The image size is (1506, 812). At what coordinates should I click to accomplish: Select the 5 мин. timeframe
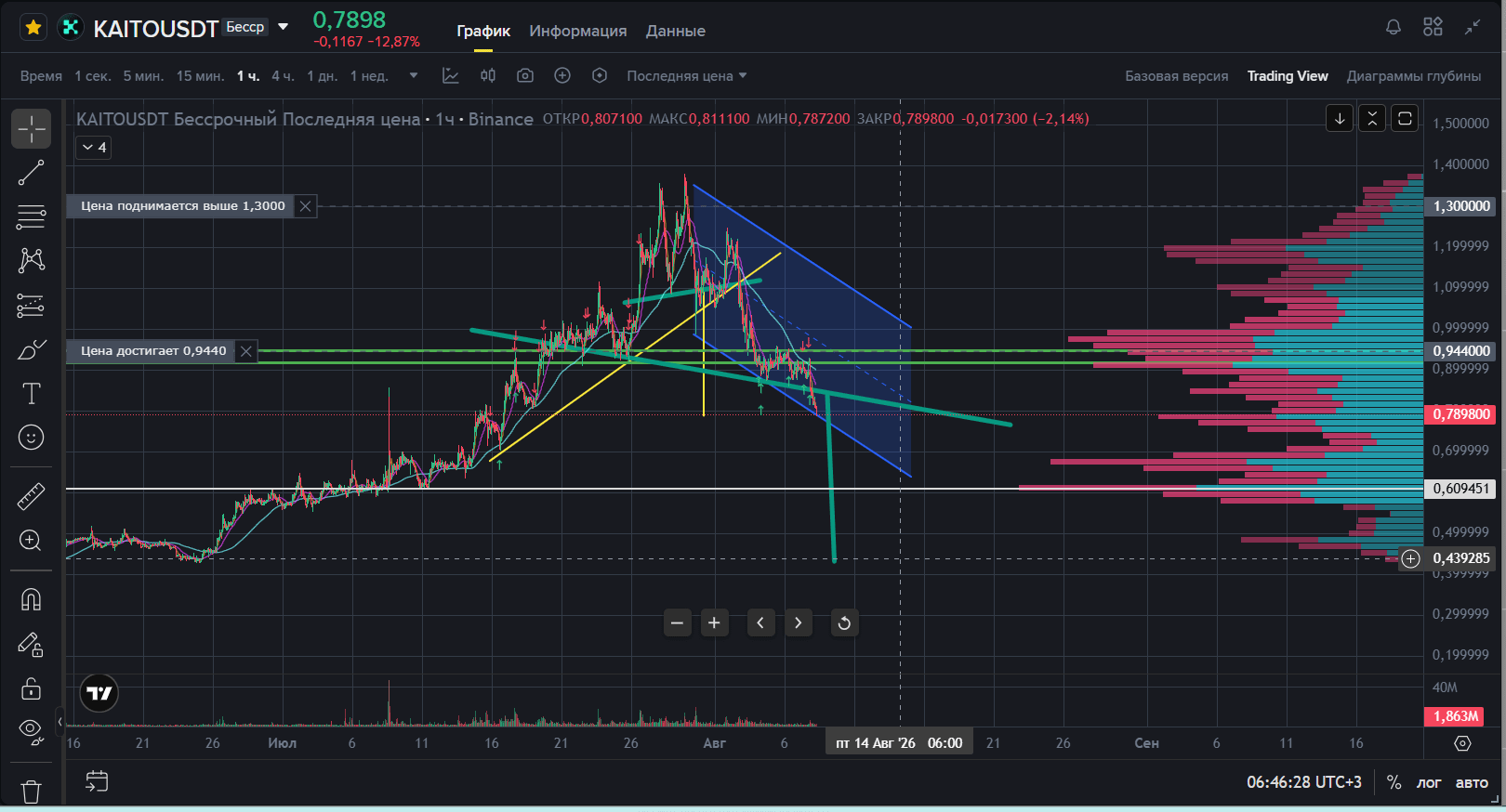coord(143,76)
